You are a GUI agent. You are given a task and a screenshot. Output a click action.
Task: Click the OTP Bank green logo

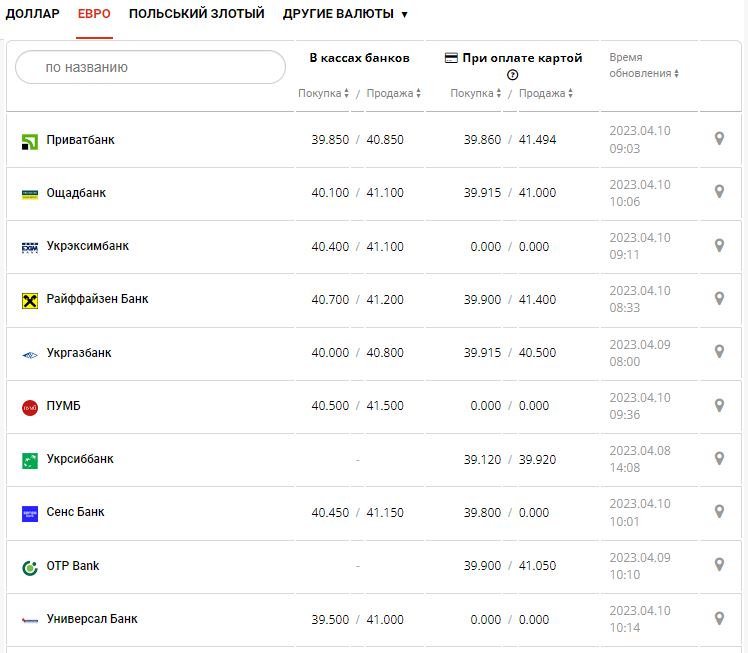[30, 567]
